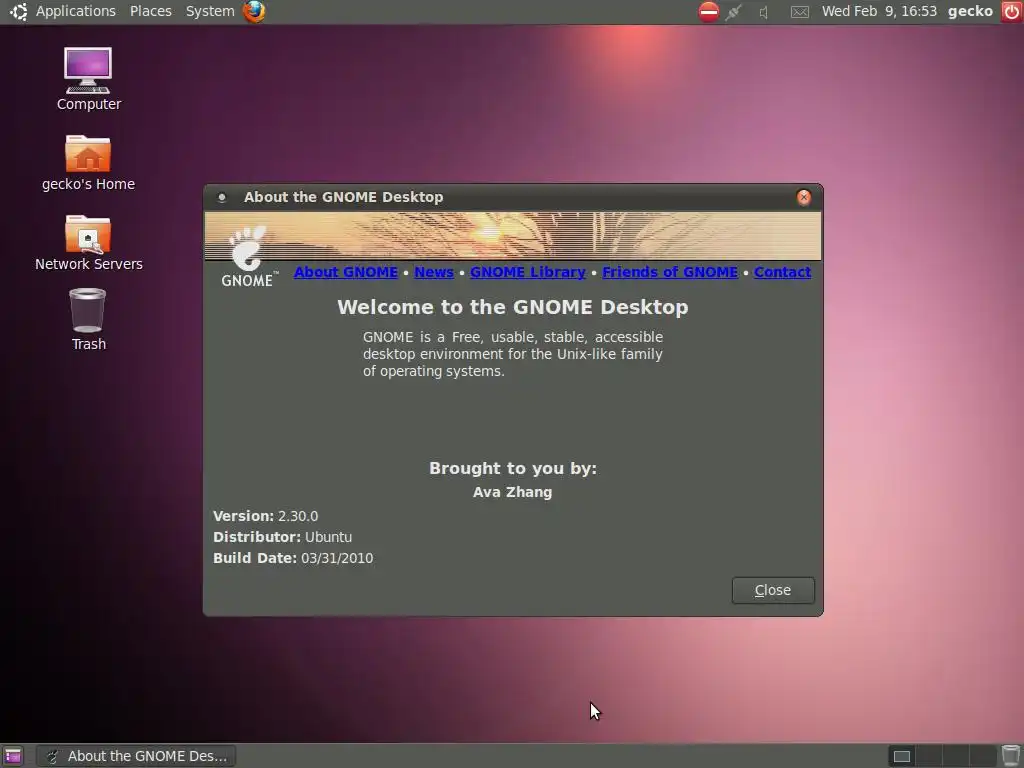Click the contributor name Ava Zhang
Viewport: 1024px width, 768px height.
513,492
